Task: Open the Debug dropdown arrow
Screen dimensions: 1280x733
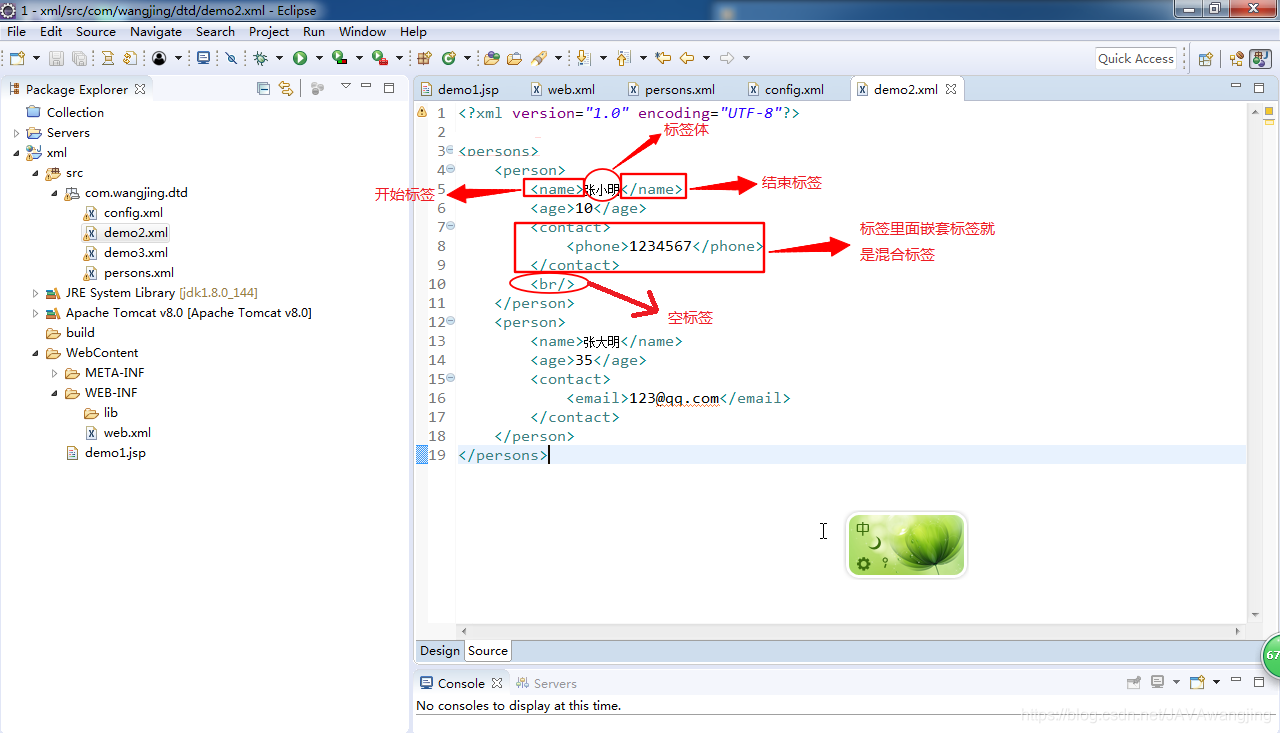Action: (x=279, y=58)
